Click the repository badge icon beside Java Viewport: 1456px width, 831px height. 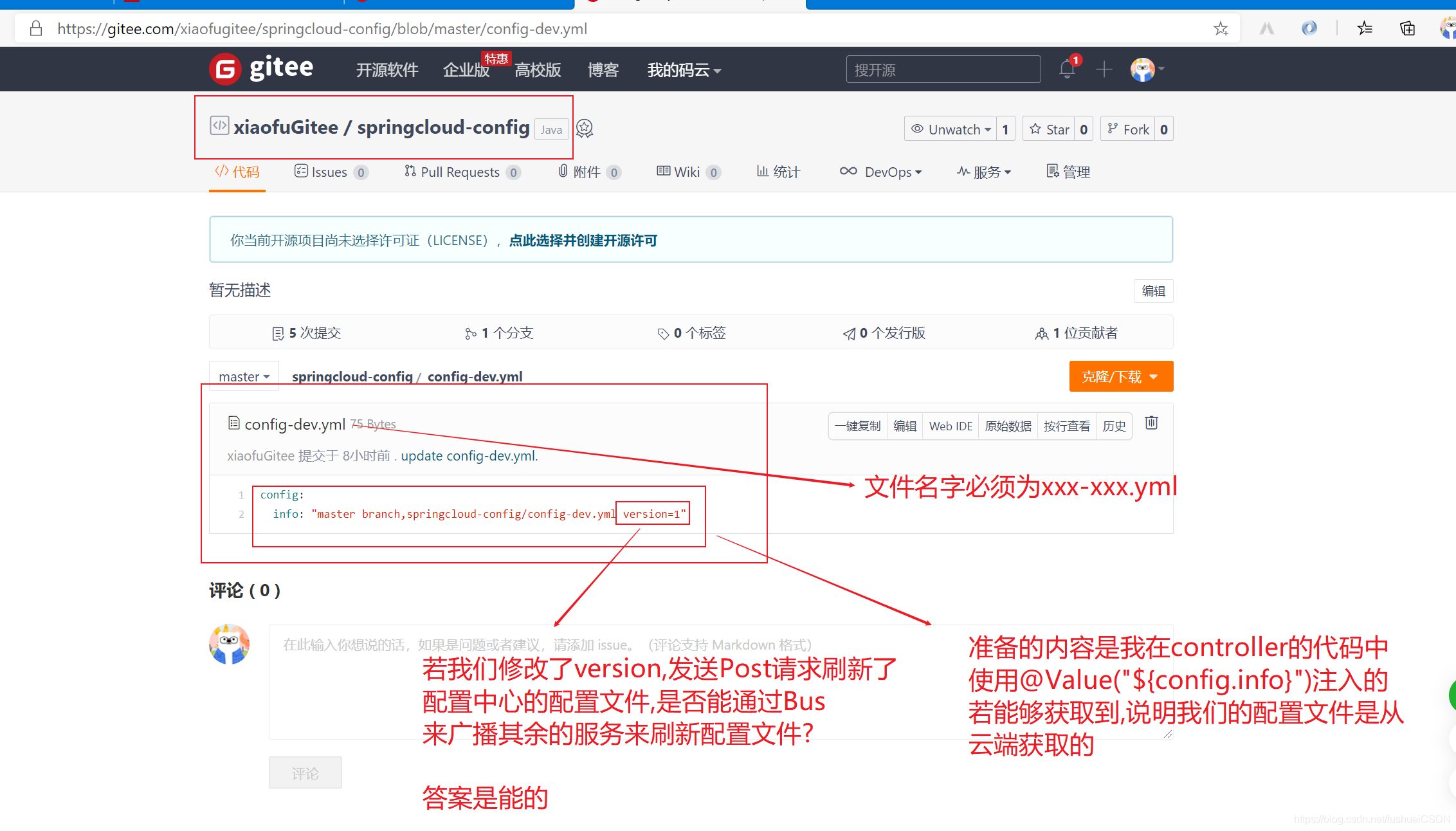tap(585, 129)
